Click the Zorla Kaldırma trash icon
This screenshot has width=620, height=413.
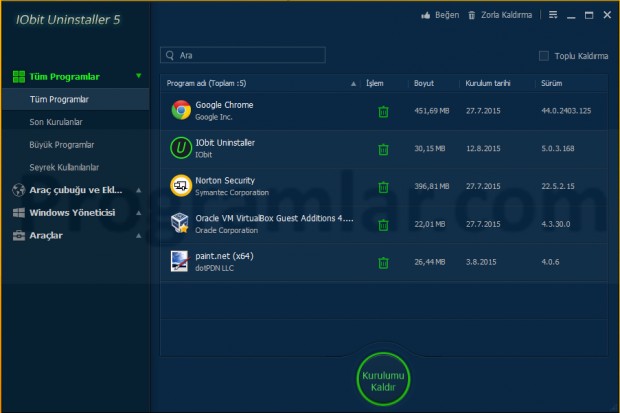tap(471, 15)
